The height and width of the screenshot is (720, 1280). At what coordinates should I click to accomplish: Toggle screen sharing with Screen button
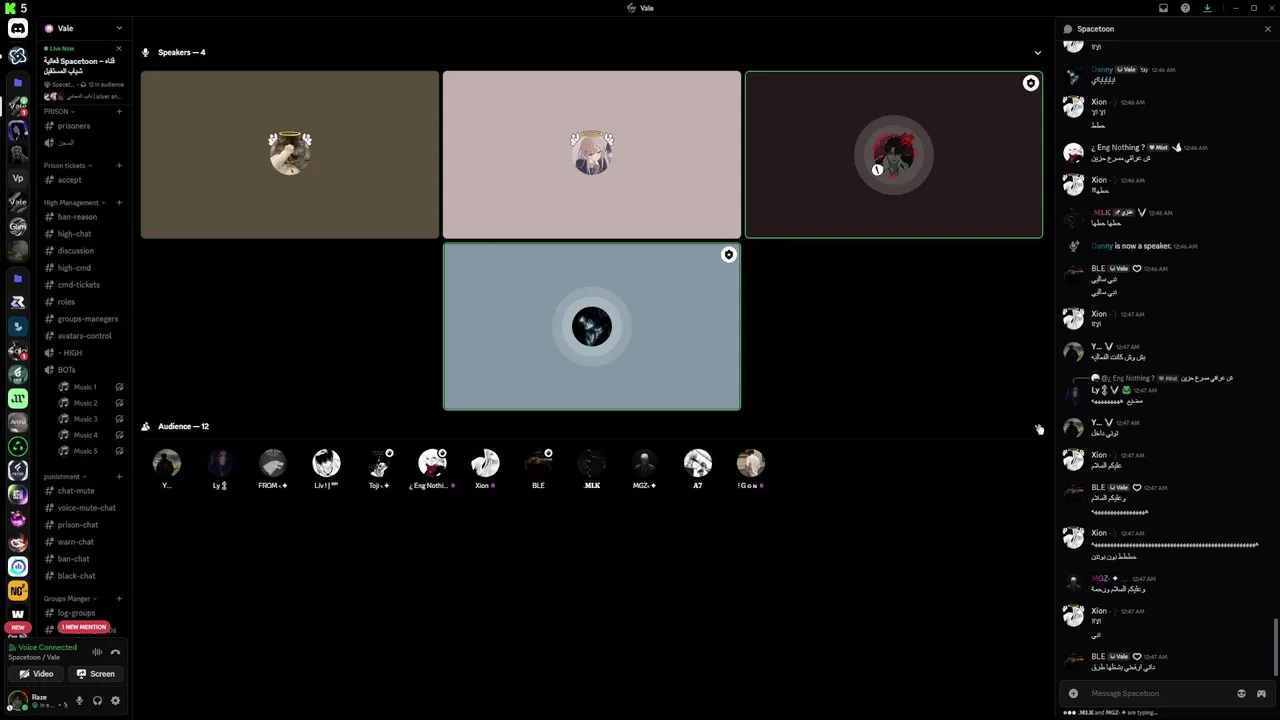96,674
